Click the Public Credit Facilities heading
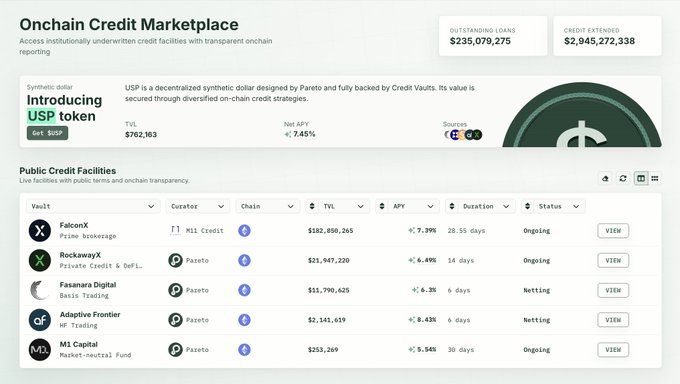The width and height of the screenshot is (680, 384). point(68,171)
